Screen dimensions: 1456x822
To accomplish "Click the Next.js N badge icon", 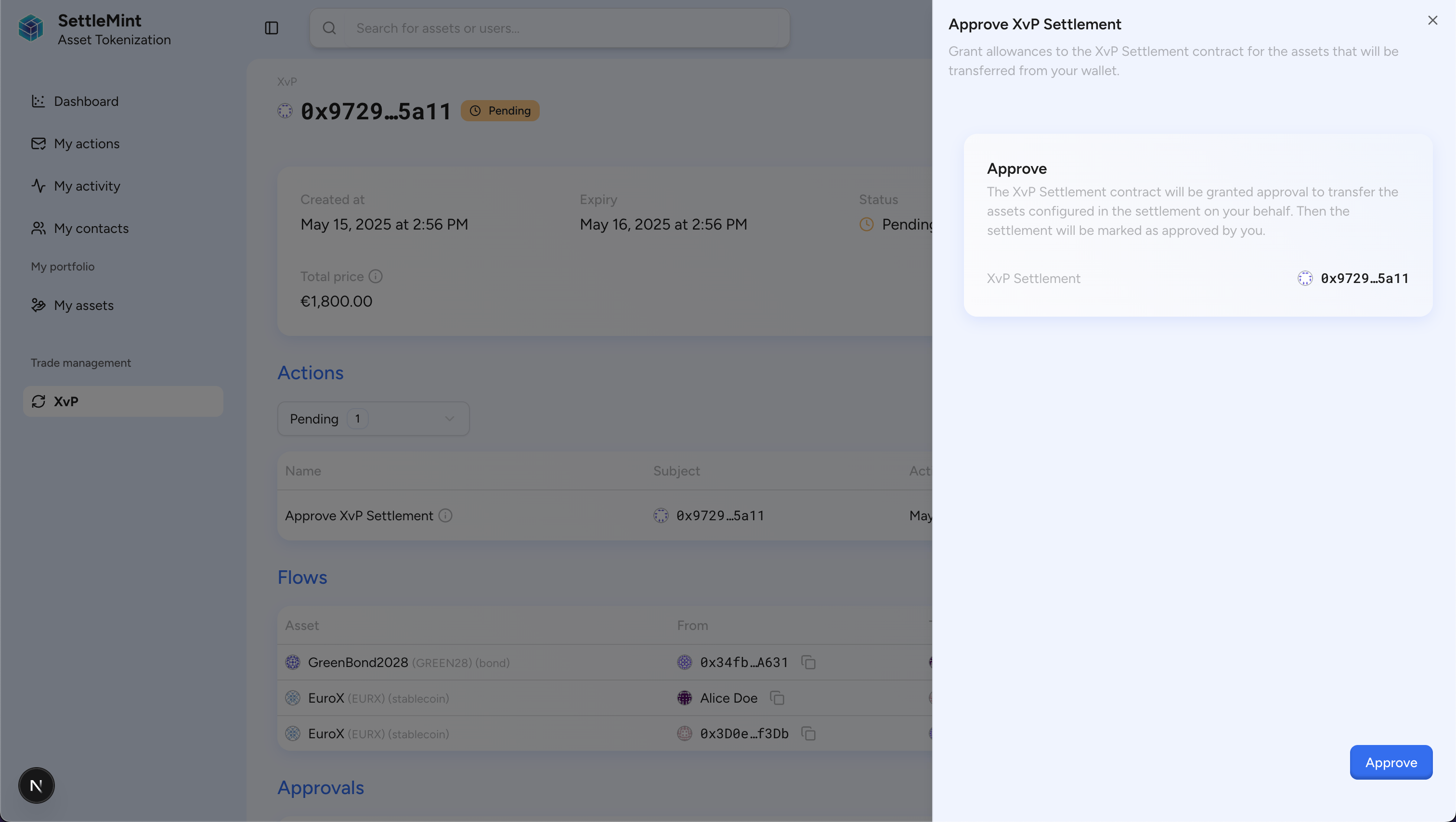I will 36,785.
